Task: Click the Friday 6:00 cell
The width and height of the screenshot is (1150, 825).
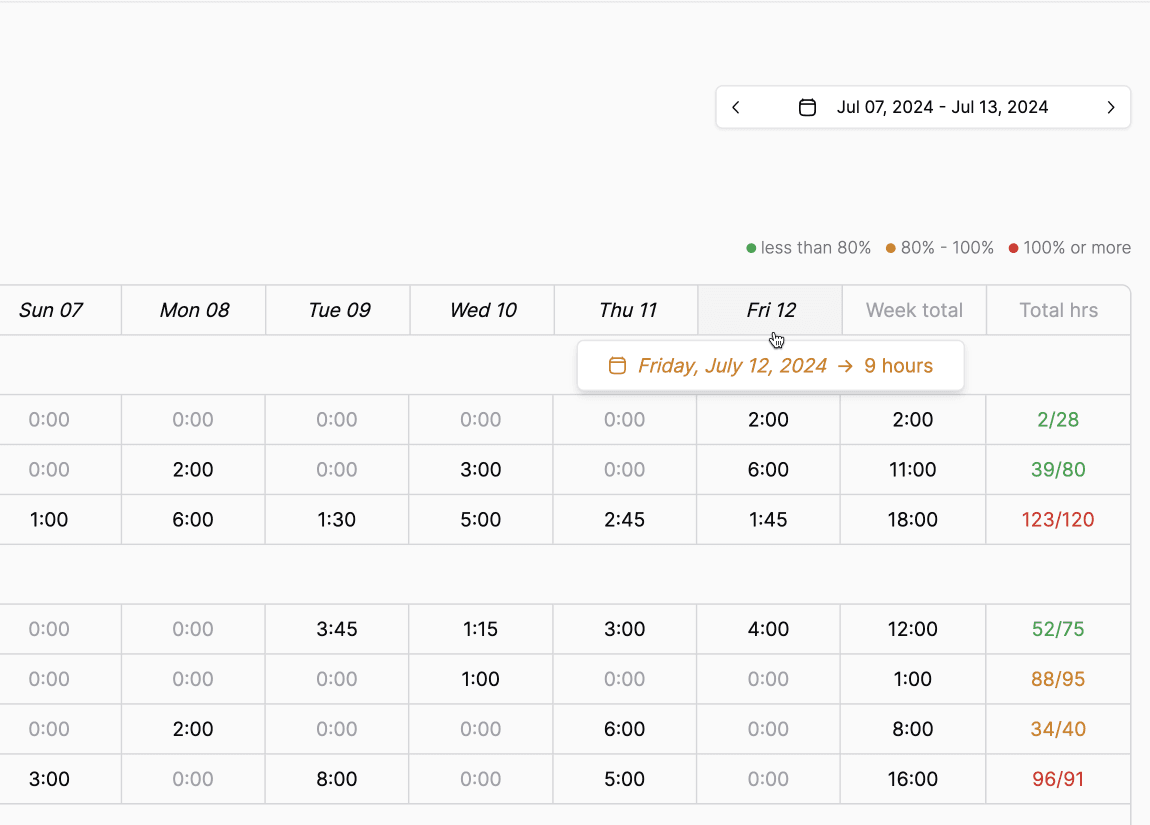Action: tap(768, 469)
